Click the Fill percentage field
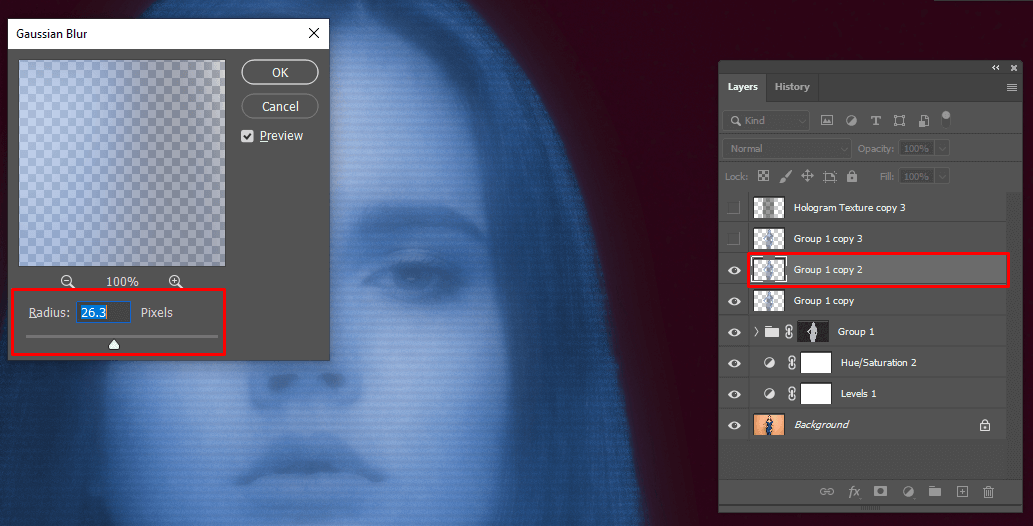Screen dimensions: 1033x526 [x=916, y=177]
